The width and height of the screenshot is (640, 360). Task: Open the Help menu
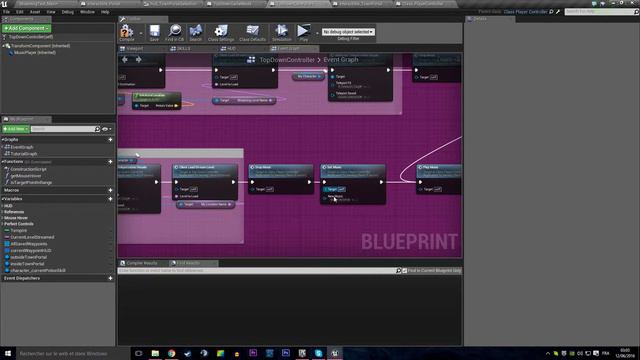coord(105,12)
